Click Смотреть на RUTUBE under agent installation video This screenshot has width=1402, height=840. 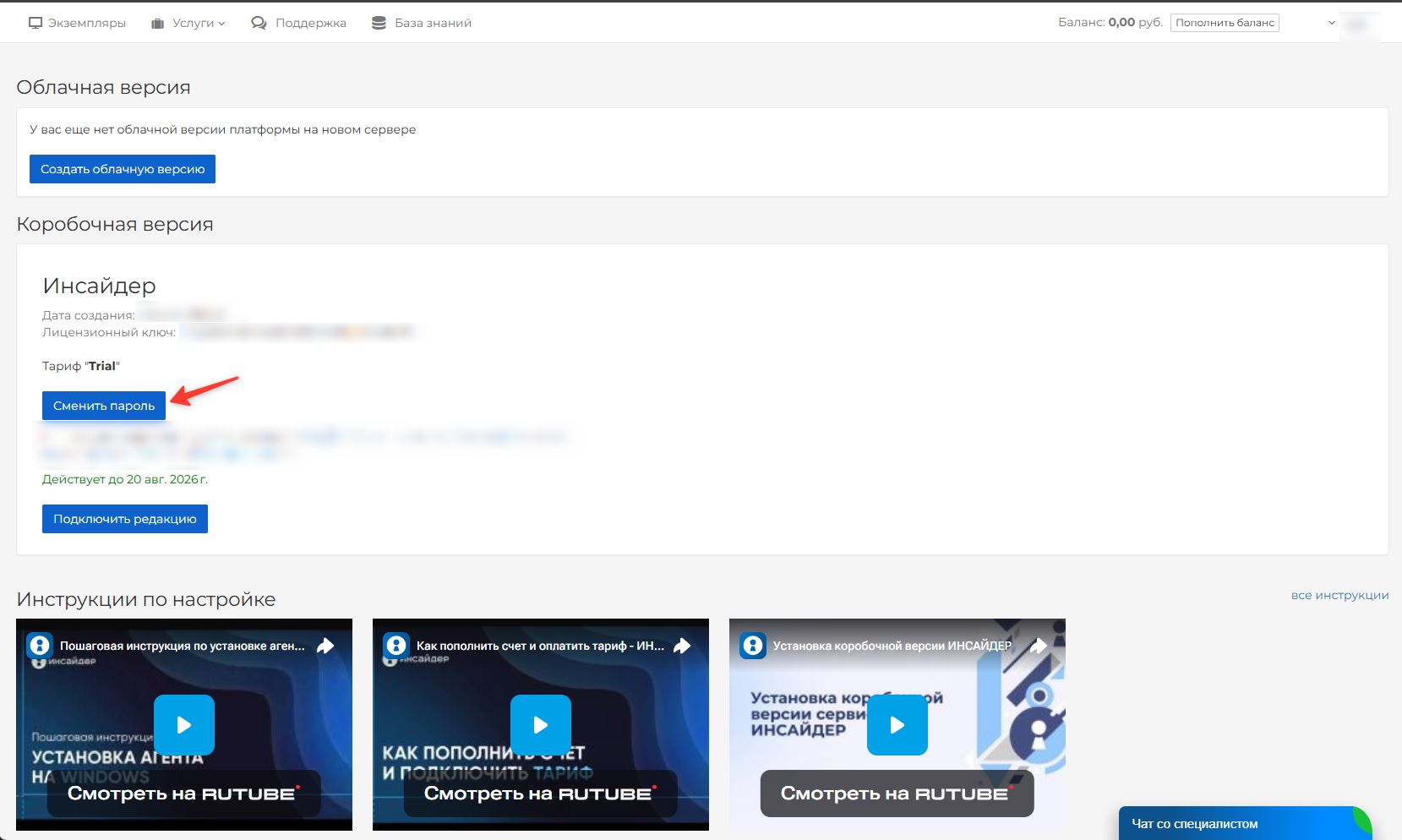[184, 794]
